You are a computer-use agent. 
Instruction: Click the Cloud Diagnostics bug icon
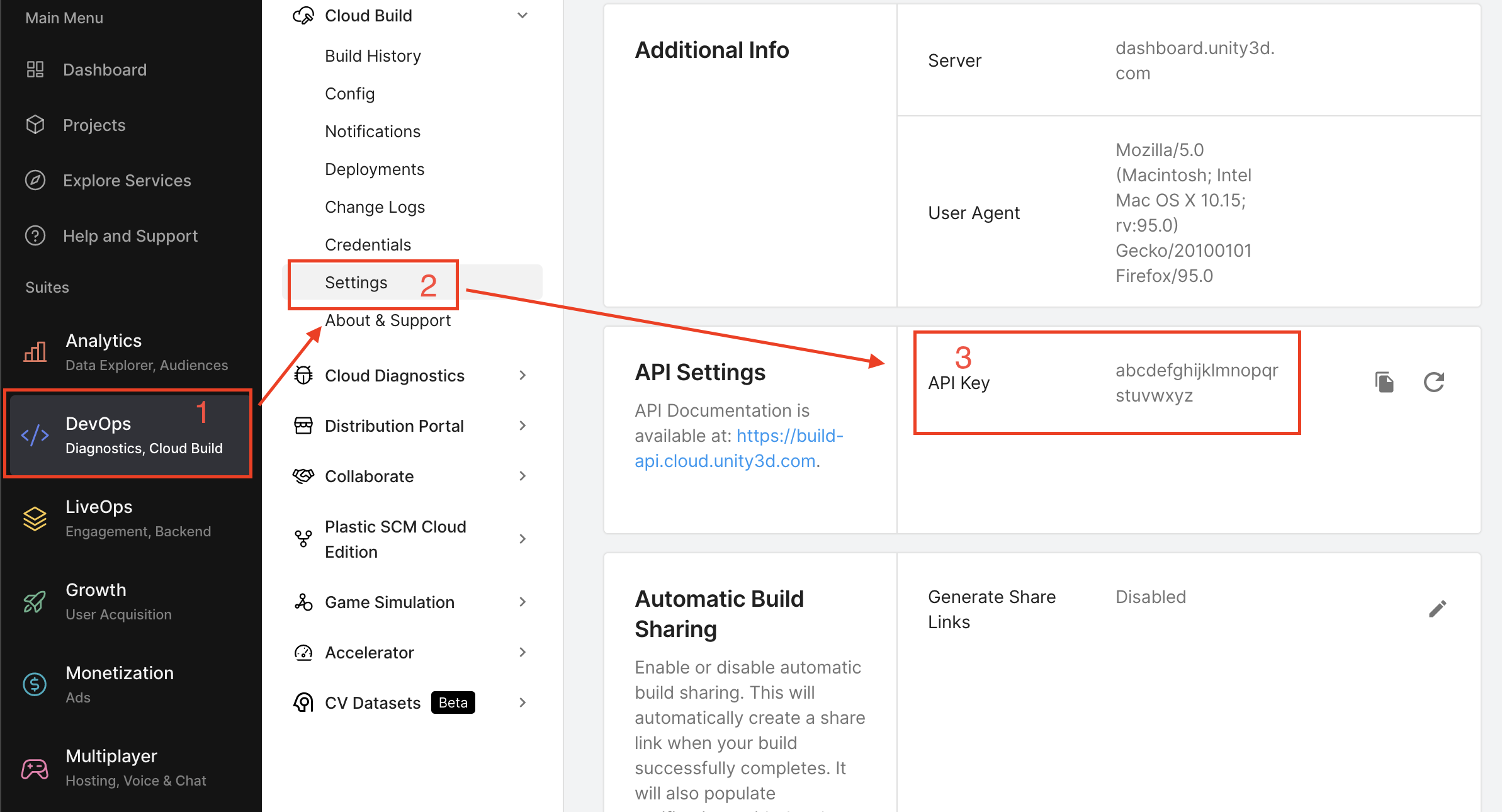pyautogui.click(x=303, y=376)
